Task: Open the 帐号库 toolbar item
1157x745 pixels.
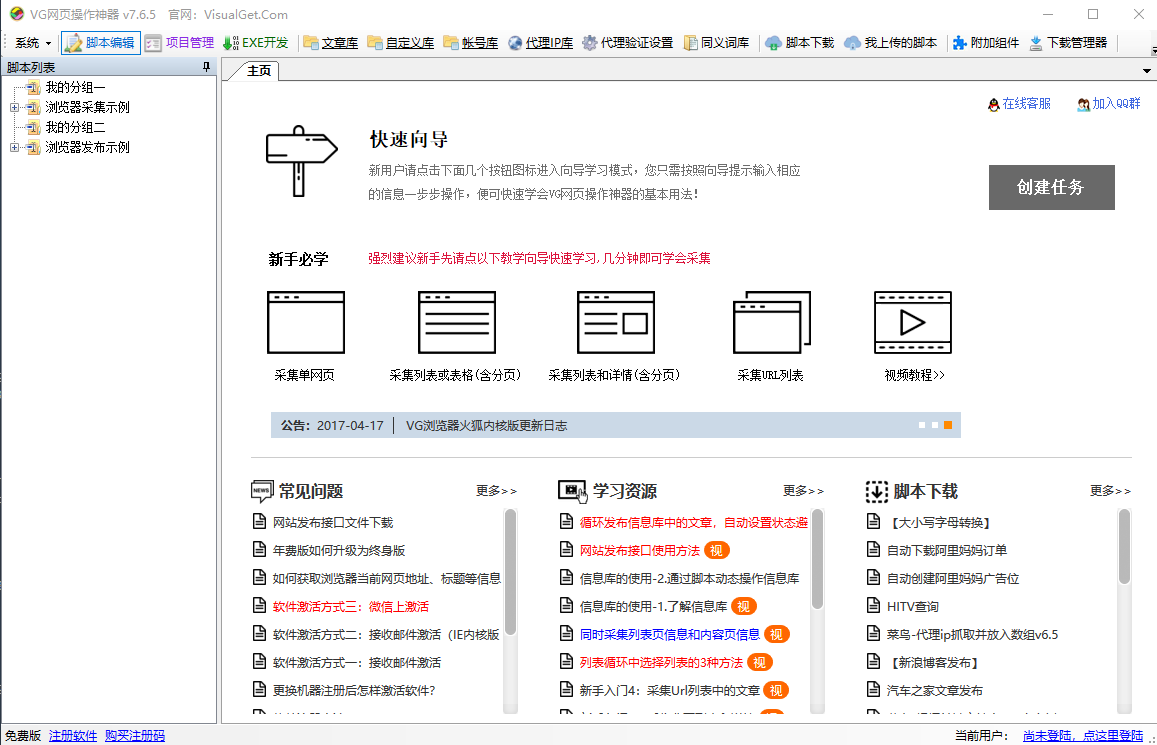Action: [x=471, y=43]
